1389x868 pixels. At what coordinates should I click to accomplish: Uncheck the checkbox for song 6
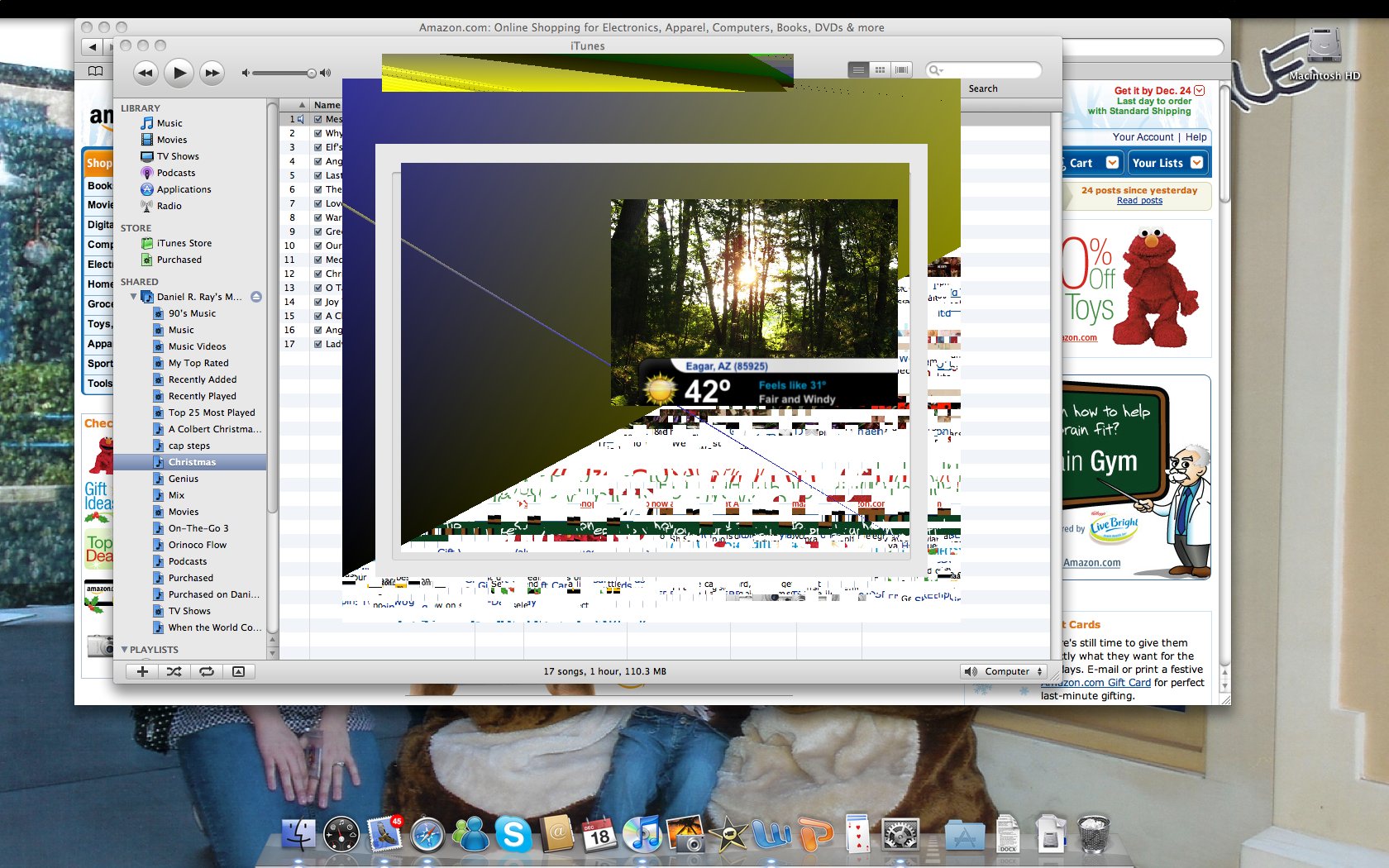[x=317, y=189]
